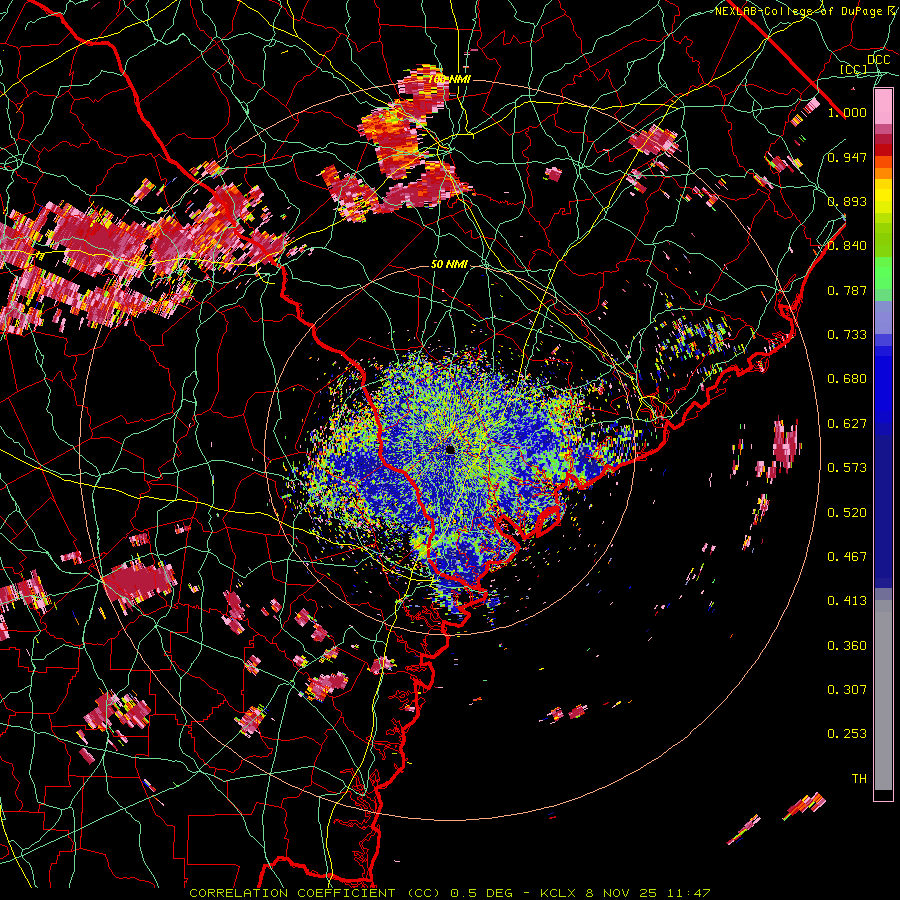Click the 1.000 value on the color scale
900x900 pixels.
coord(847,112)
